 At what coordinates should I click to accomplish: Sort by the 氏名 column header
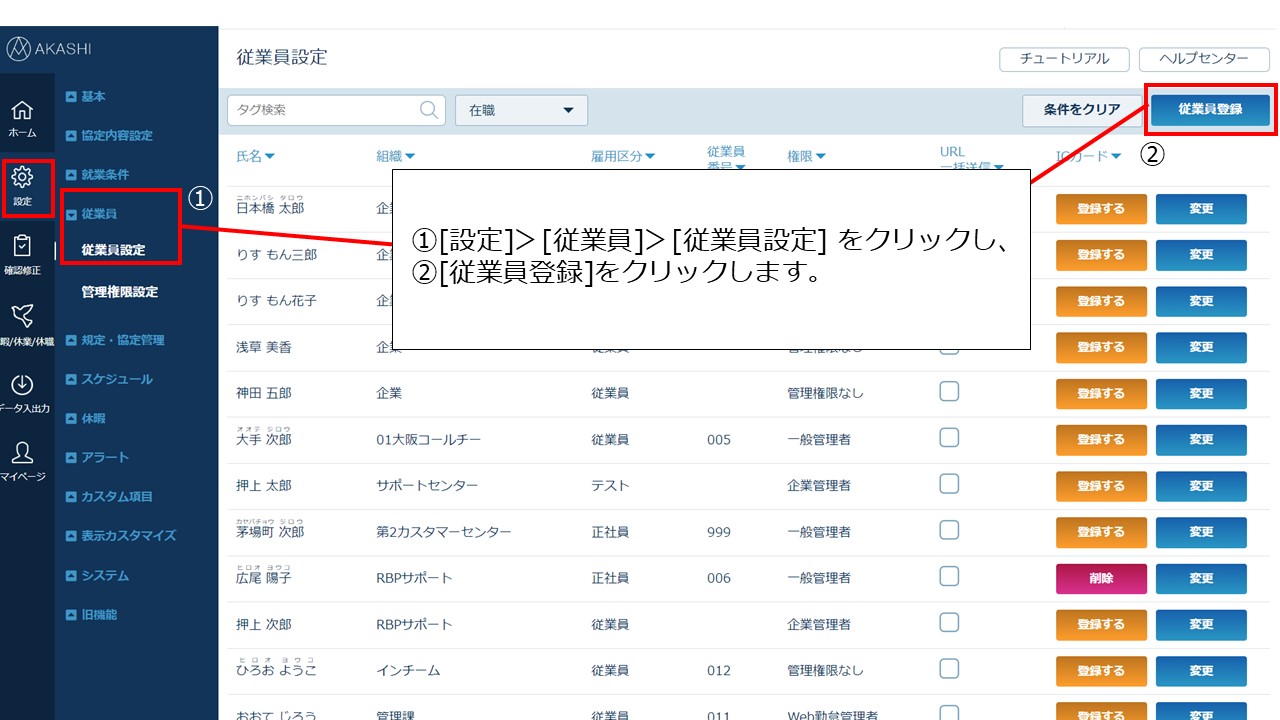click(255, 156)
